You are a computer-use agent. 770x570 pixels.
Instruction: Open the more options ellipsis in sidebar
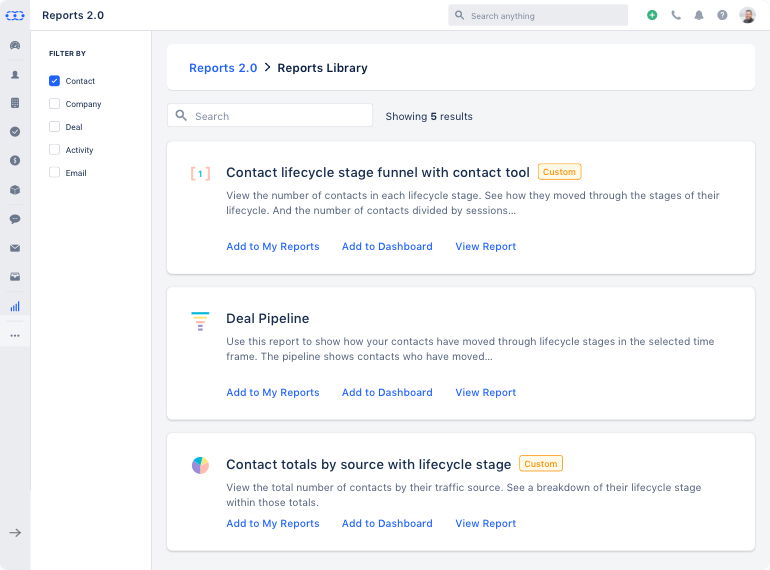point(15,336)
